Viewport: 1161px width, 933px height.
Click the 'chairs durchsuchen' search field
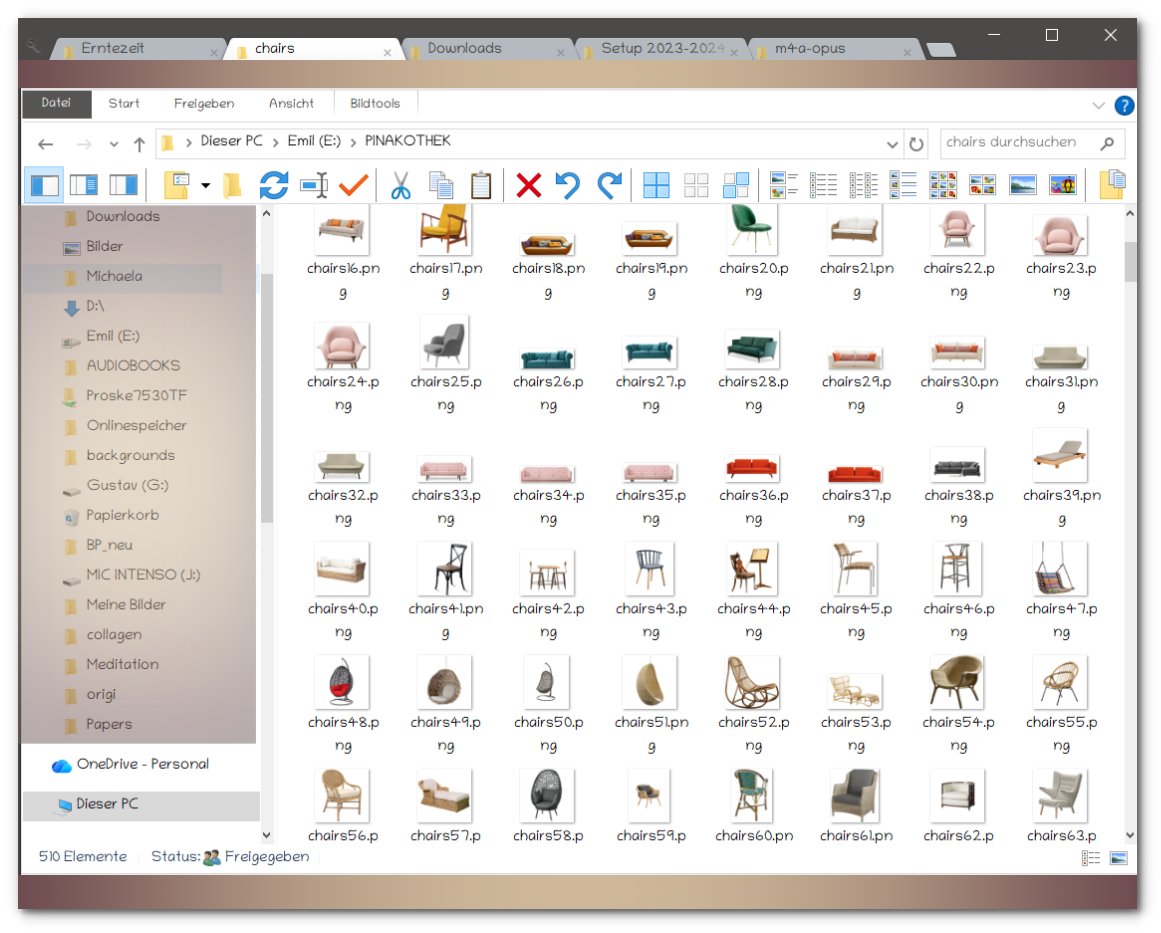1018,143
